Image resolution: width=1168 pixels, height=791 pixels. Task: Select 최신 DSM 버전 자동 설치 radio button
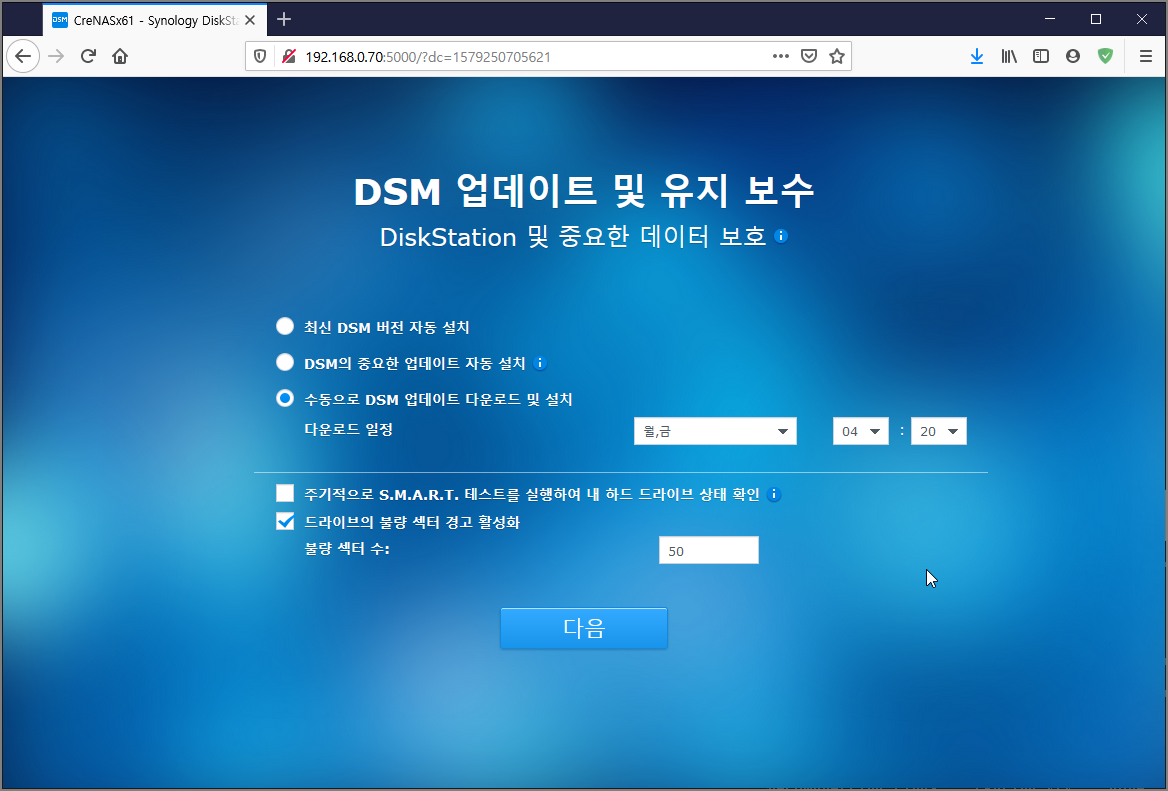click(x=285, y=326)
